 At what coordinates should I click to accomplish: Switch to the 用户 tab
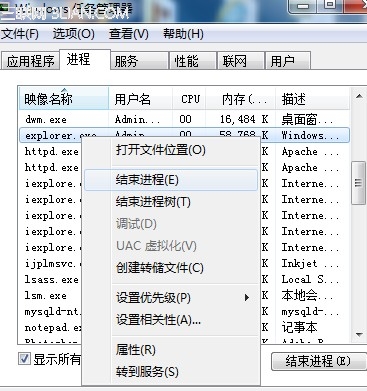pyautogui.click(x=288, y=61)
